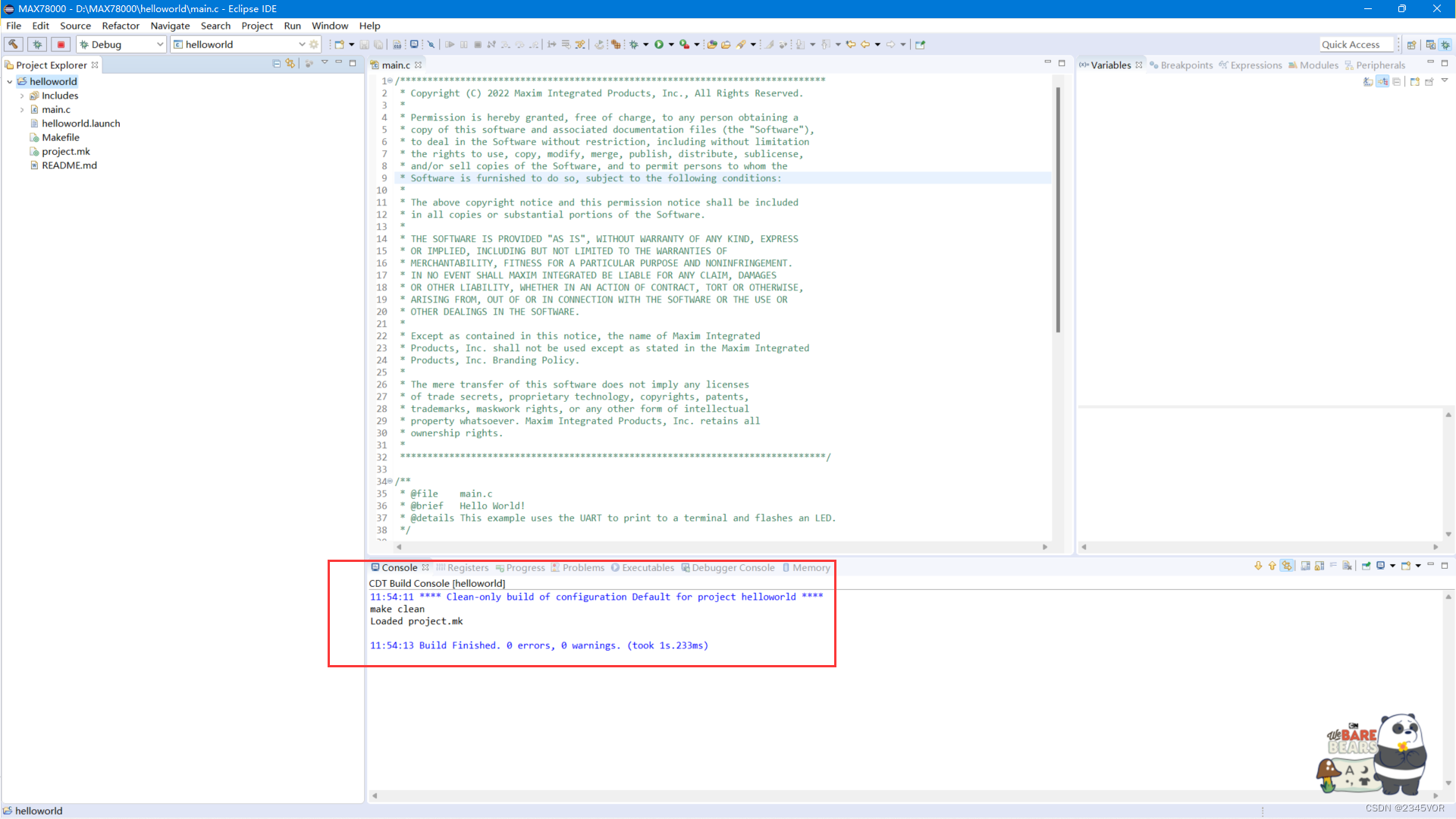The height and width of the screenshot is (819, 1456).
Task: Switch to the Registers tab
Action: pos(463,568)
